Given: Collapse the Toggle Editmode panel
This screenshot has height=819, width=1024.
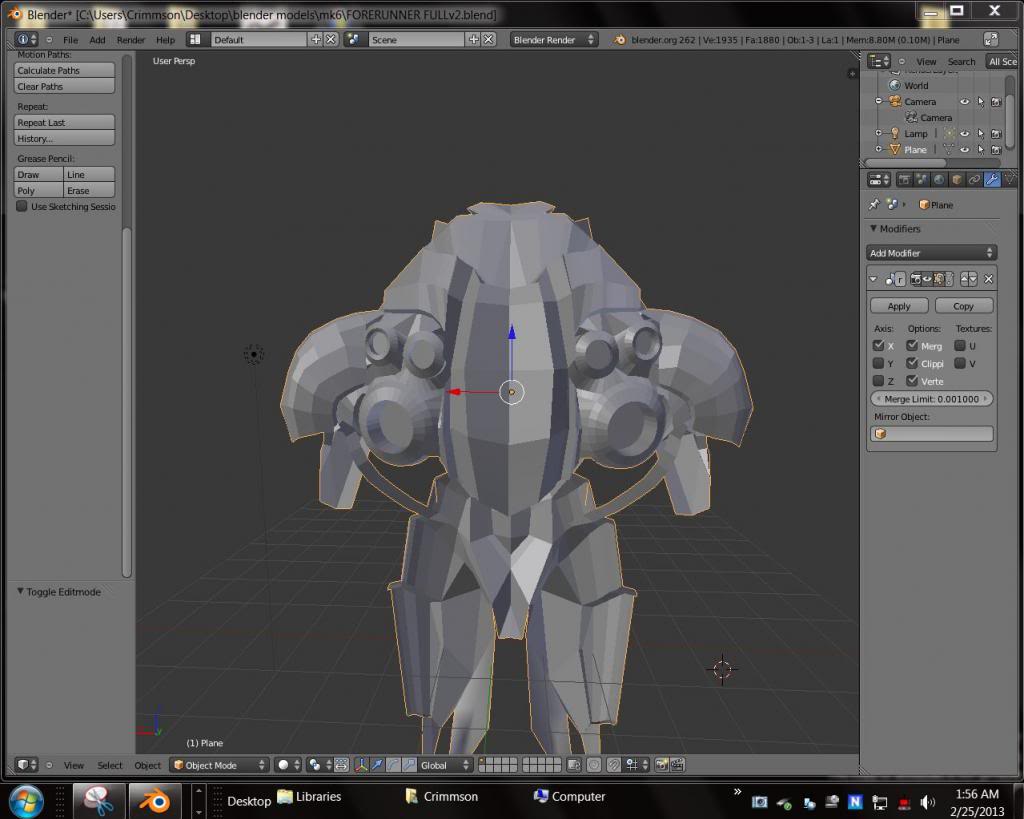Looking at the screenshot, I should pyautogui.click(x=20, y=592).
